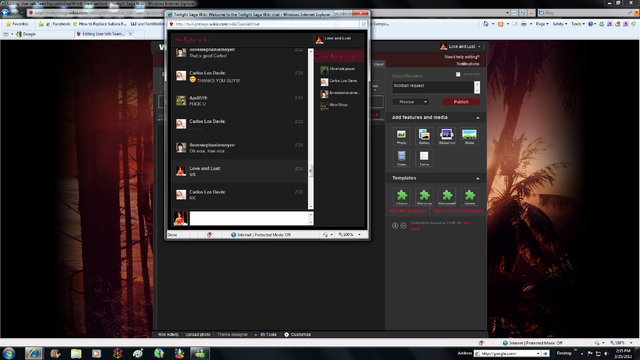Open the Notifications link
This screenshot has width=640, height=360.
tap(468, 64)
